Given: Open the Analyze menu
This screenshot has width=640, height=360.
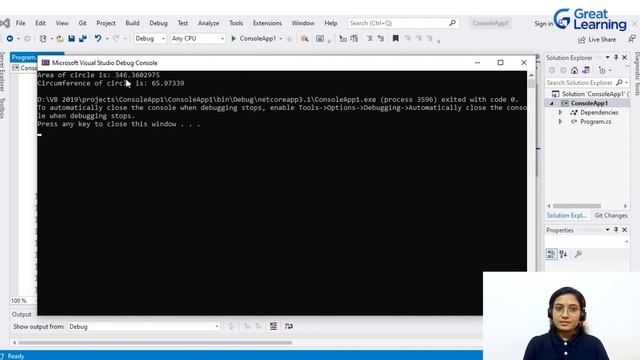Looking at the screenshot, I should click(209, 23).
